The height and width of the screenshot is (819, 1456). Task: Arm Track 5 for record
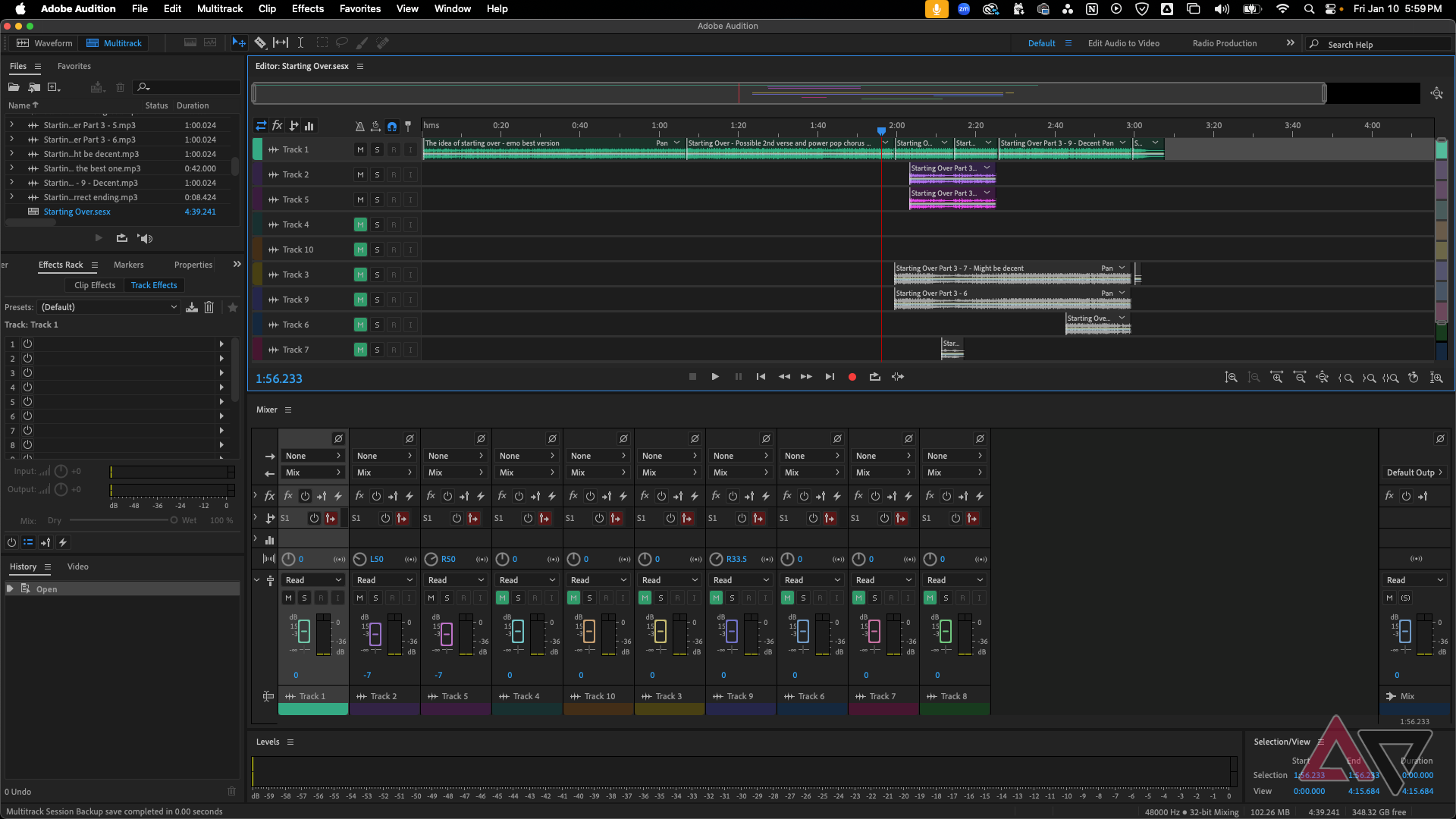click(x=394, y=200)
